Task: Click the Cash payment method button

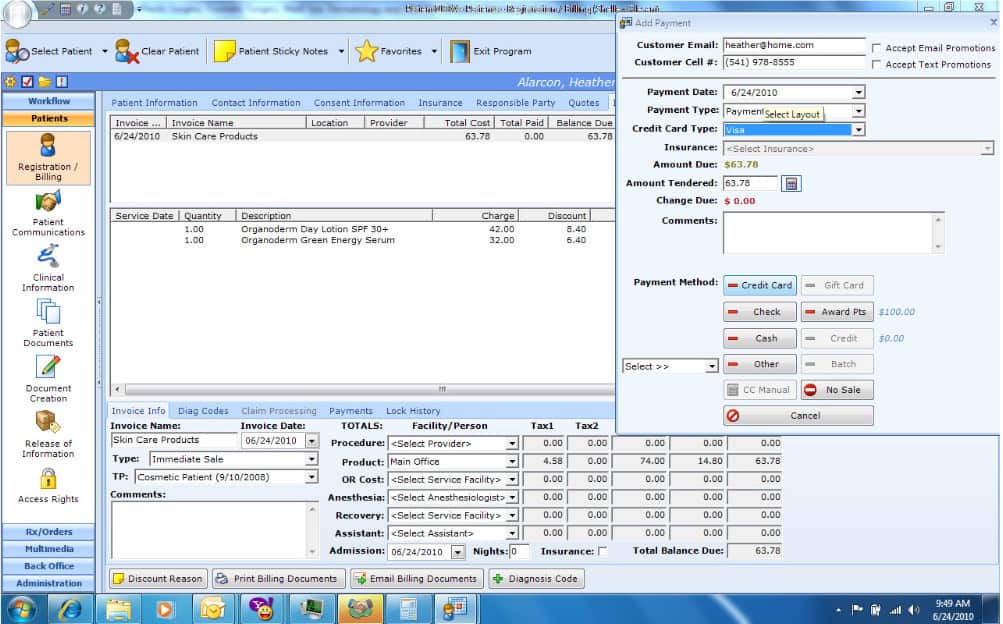Action: 760,339
